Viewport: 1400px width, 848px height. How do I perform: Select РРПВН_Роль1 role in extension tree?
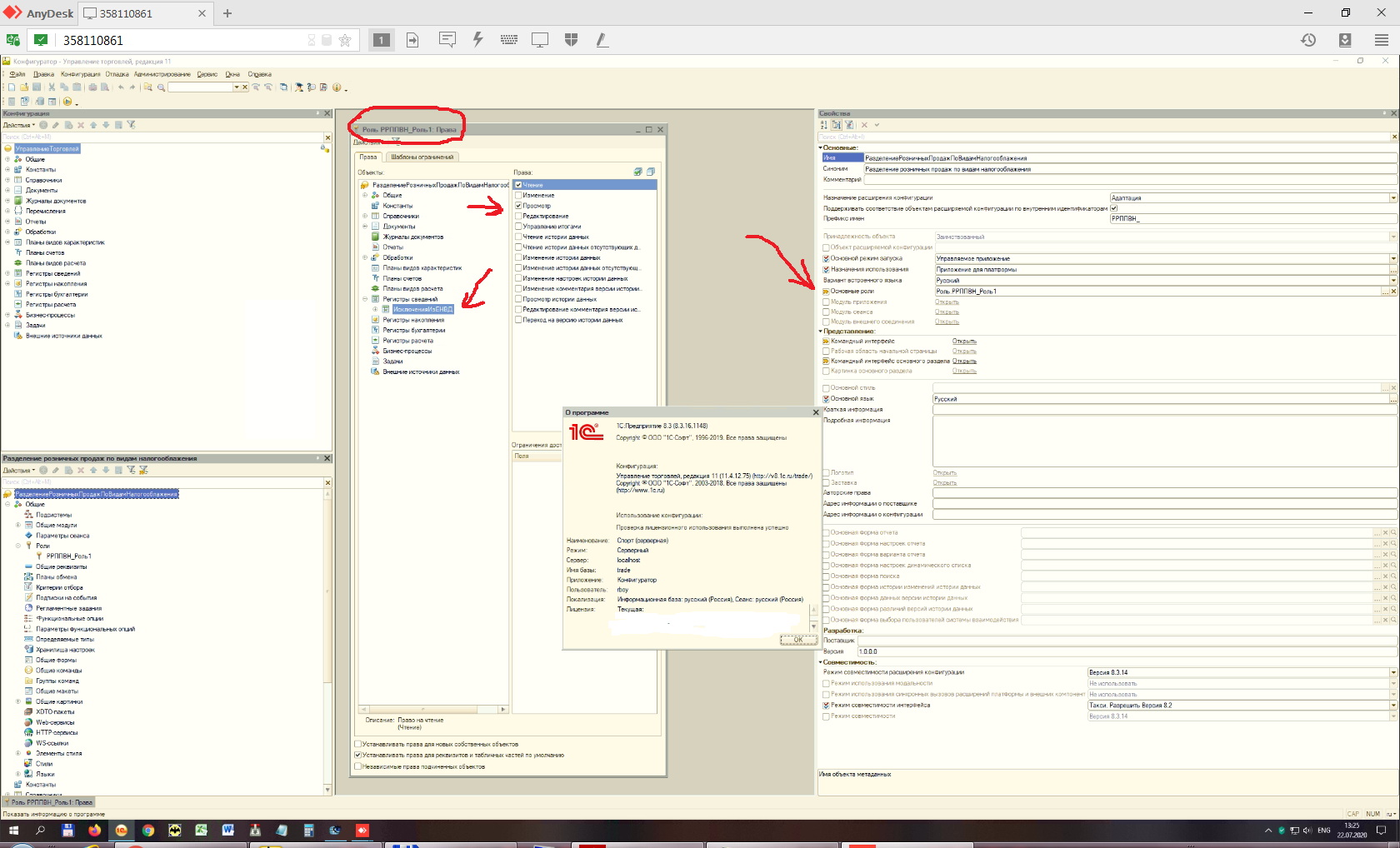point(68,556)
